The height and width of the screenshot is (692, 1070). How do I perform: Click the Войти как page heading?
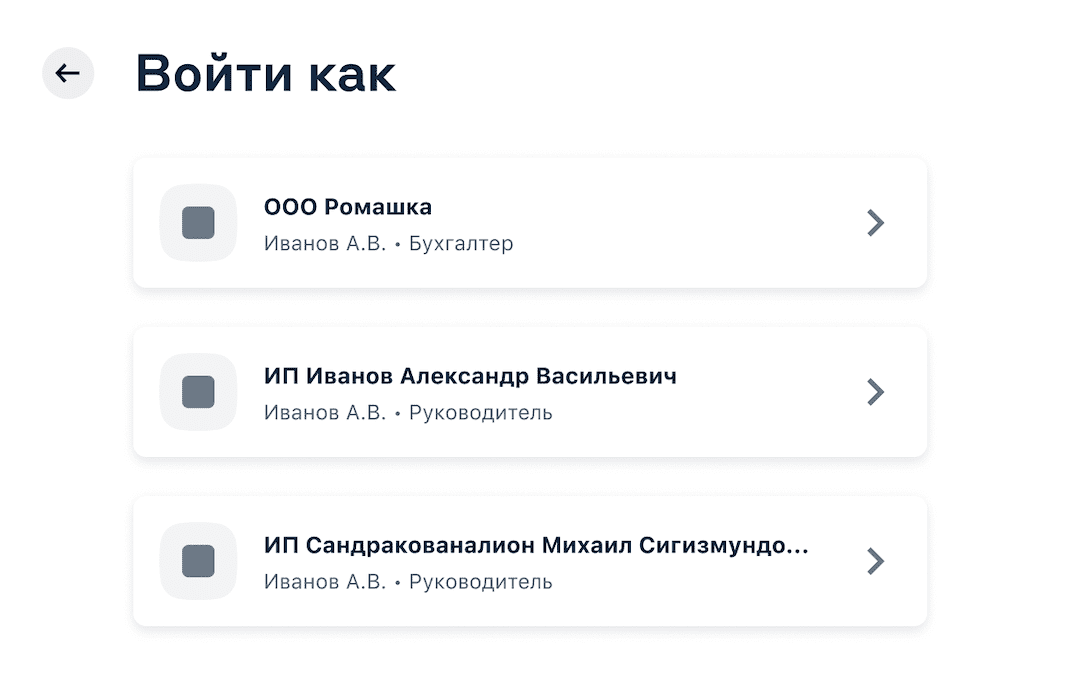point(266,73)
